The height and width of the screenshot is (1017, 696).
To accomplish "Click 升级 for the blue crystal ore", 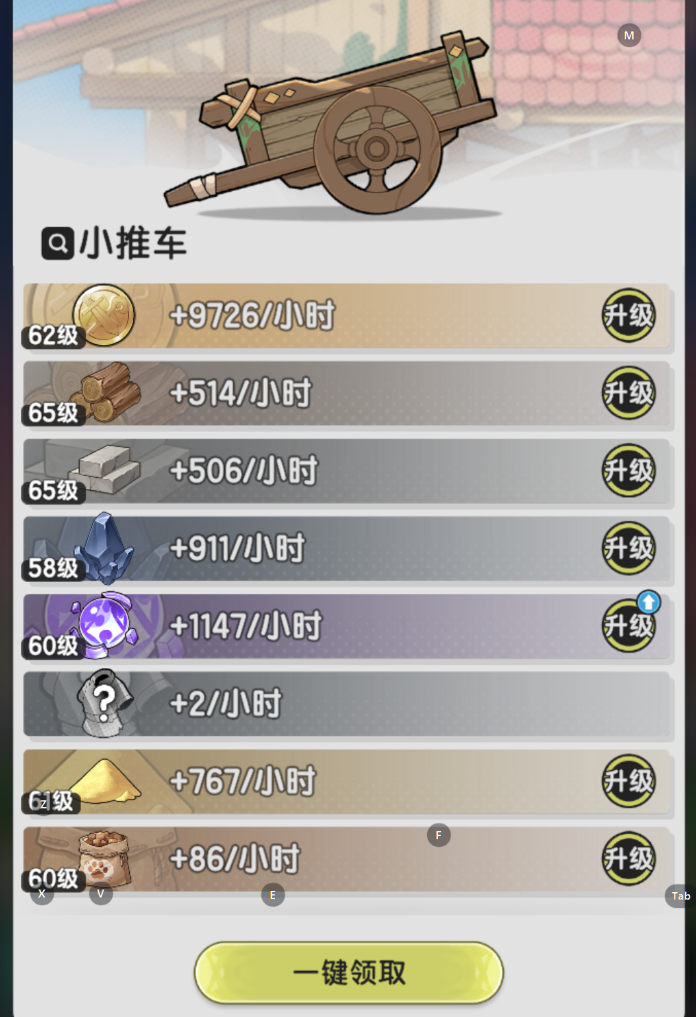I will click(628, 548).
